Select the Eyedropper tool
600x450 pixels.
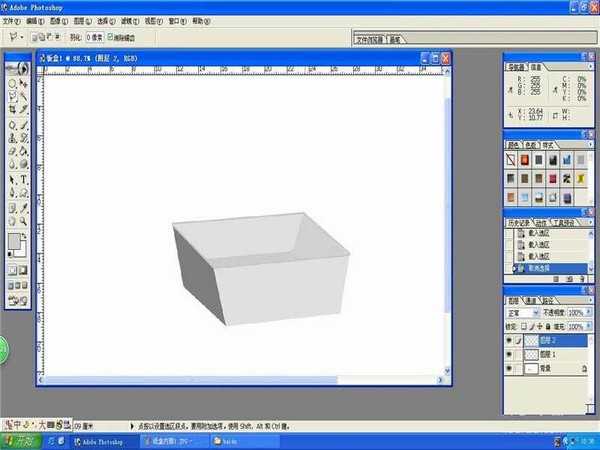[24, 207]
